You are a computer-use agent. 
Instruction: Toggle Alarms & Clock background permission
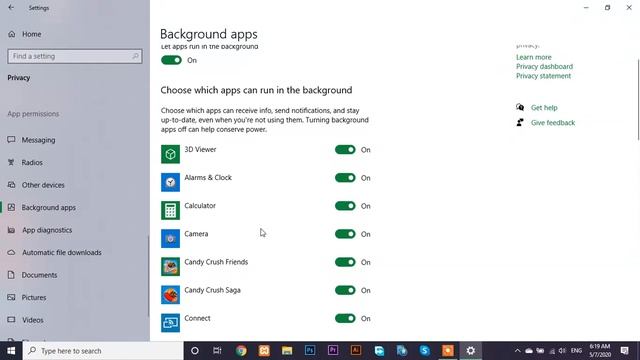pyautogui.click(x=345, y=178)
